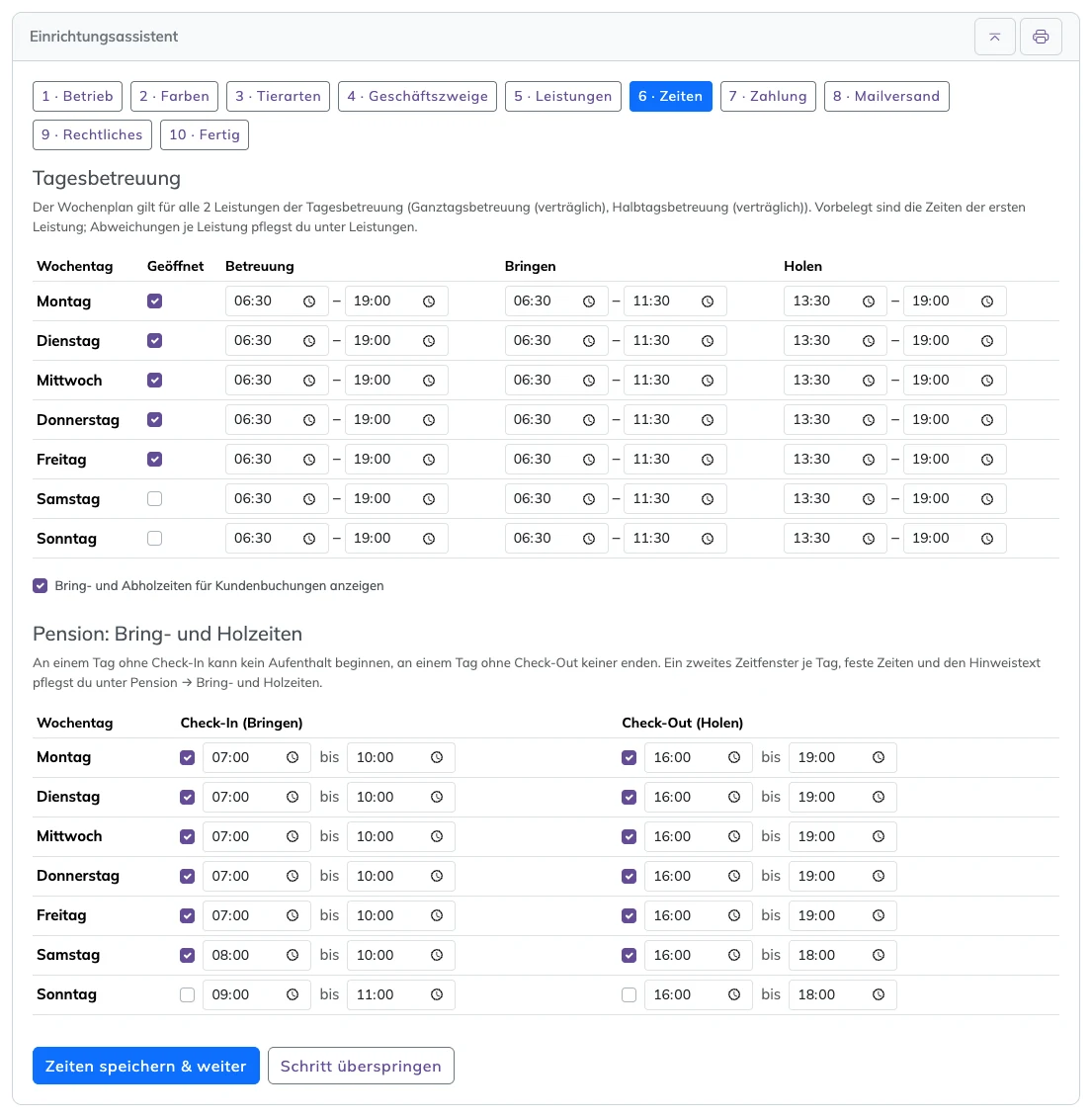This screenshot has height=1117, width=1092.
Task: Uncheck Geöffnet for Montag in Tagesbetreuung
Action: (x=154, y=301)
